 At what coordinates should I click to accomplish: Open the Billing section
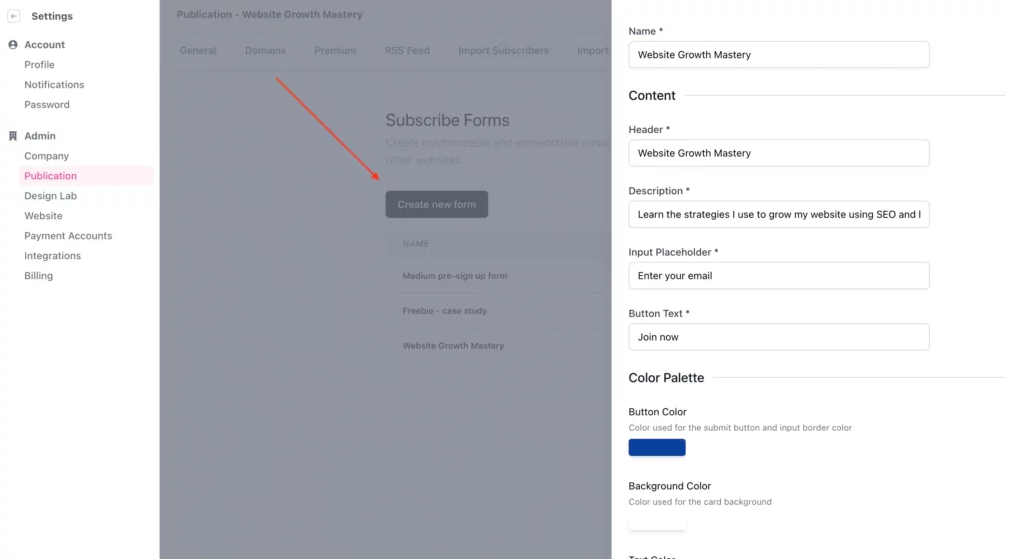pos(39,276)
